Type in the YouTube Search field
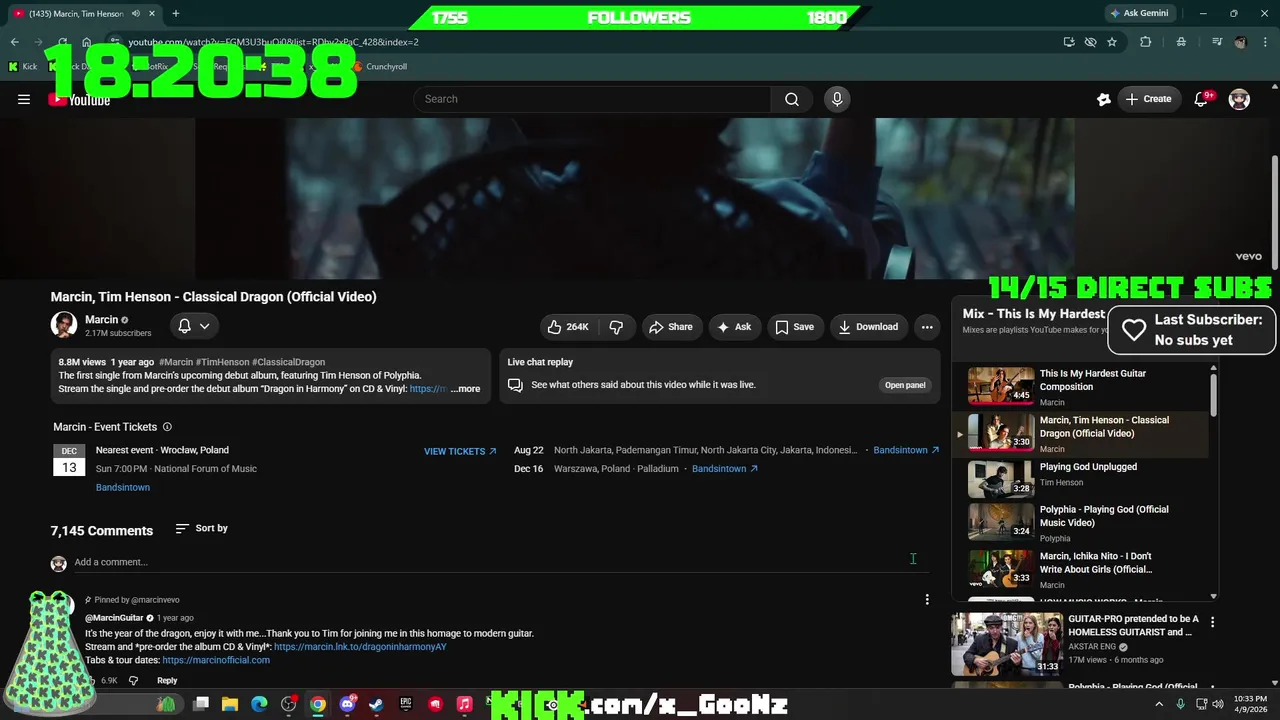The width and height of the screenshot is (1280, 720). [592, 99]
